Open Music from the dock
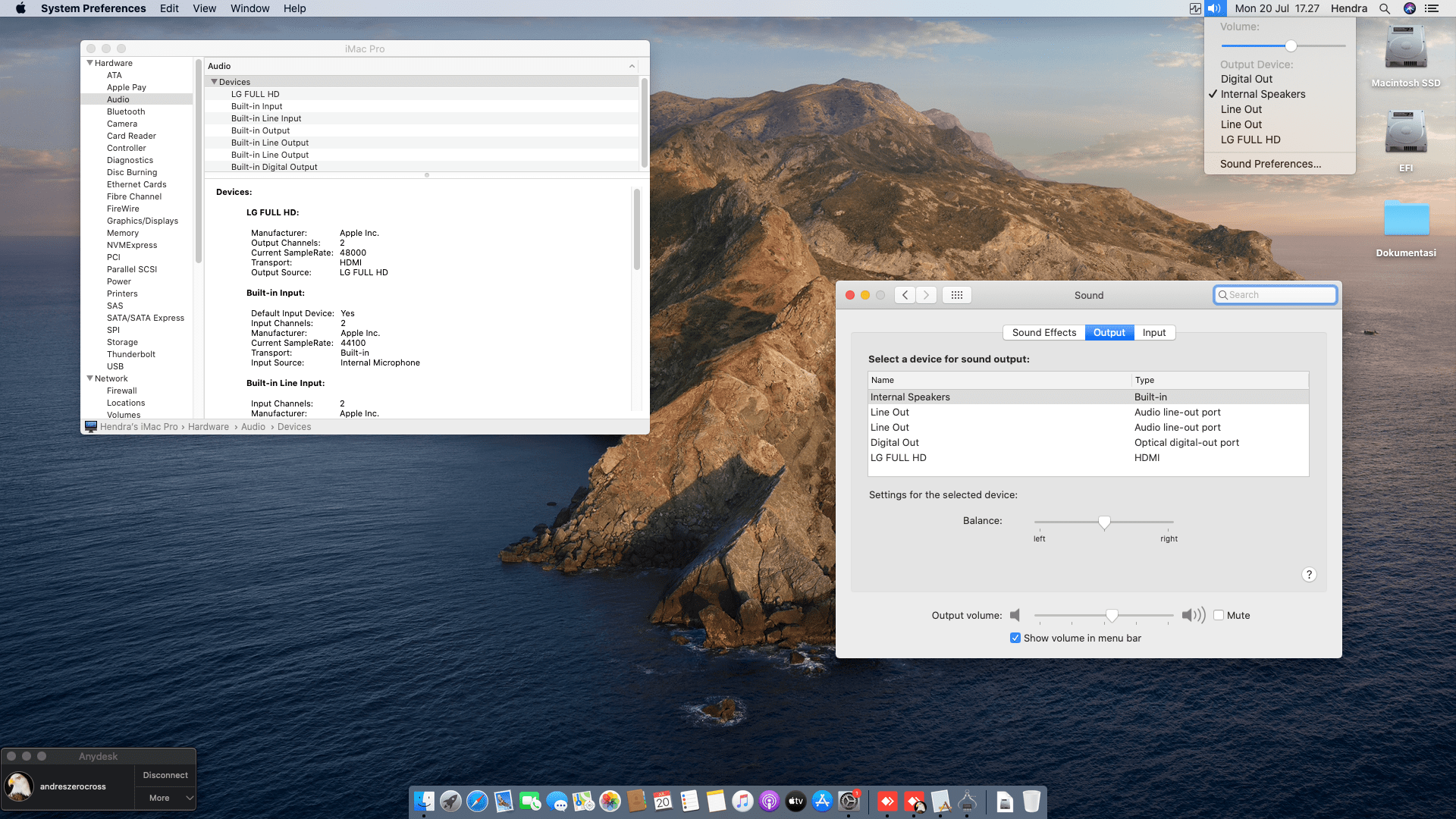 tap(742, 801)
